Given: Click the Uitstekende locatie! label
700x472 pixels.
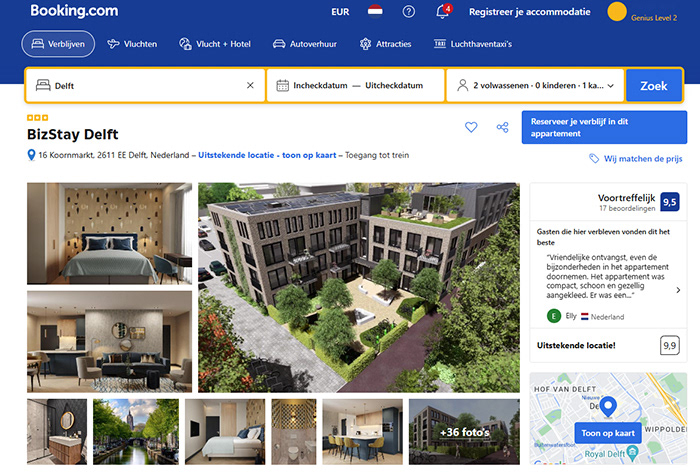Looking at the screenshot, I should (x=576, y=345).
